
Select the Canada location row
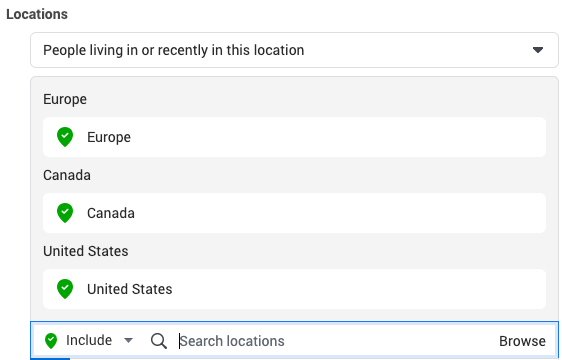coord(294,213)
